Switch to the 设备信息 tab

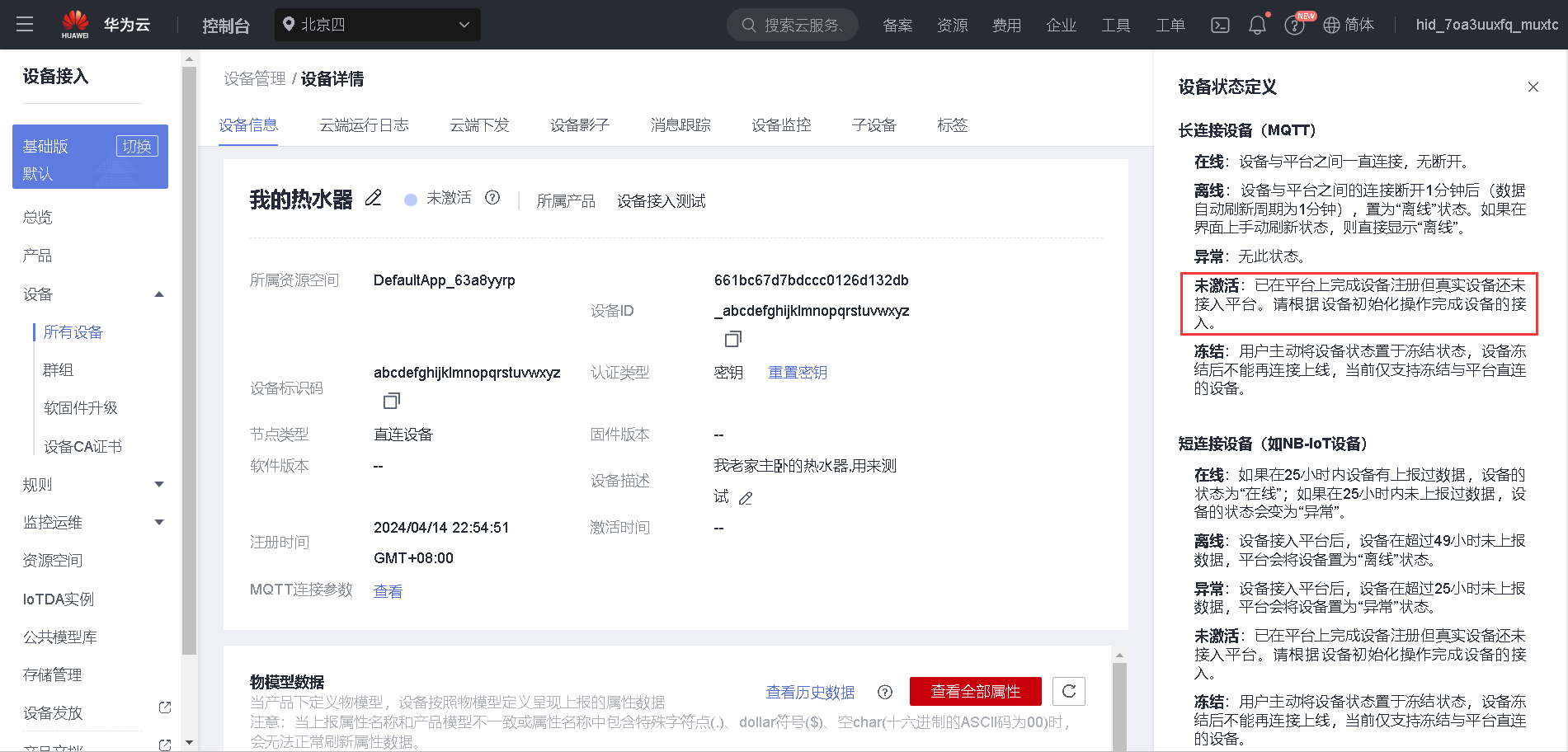(248, 125)
